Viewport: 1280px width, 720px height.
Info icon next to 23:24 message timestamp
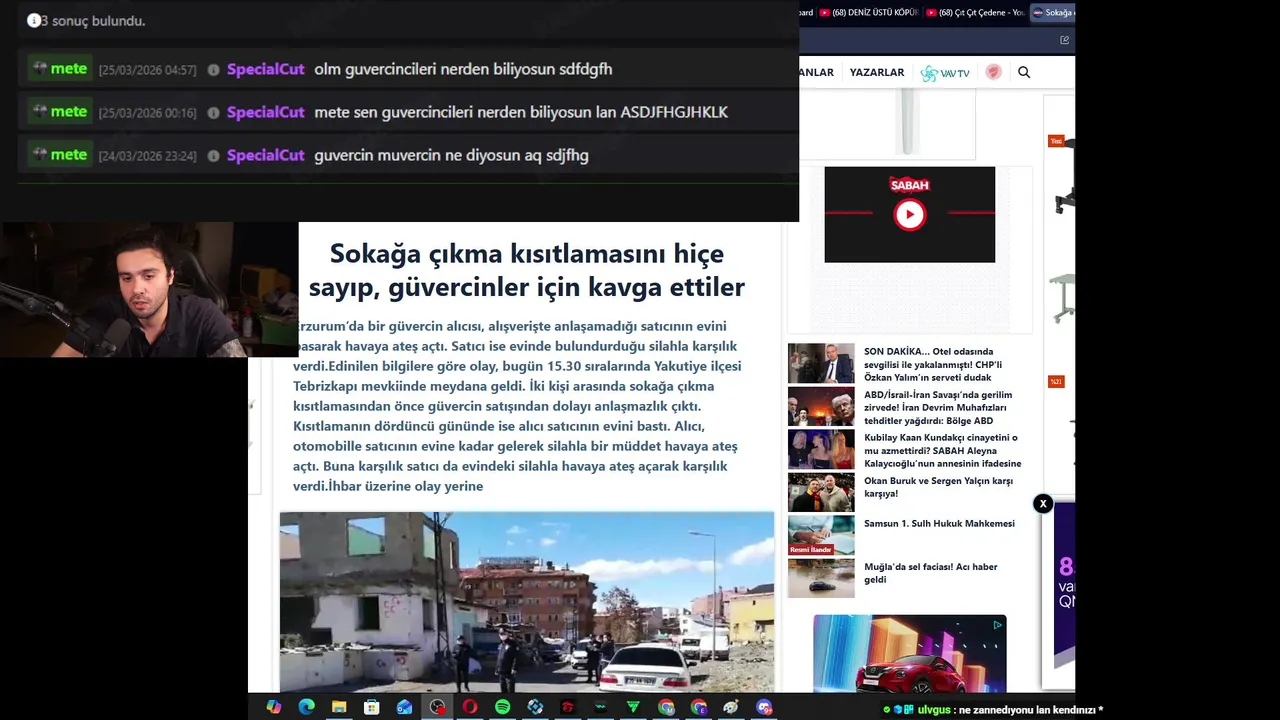coord(213,156)
